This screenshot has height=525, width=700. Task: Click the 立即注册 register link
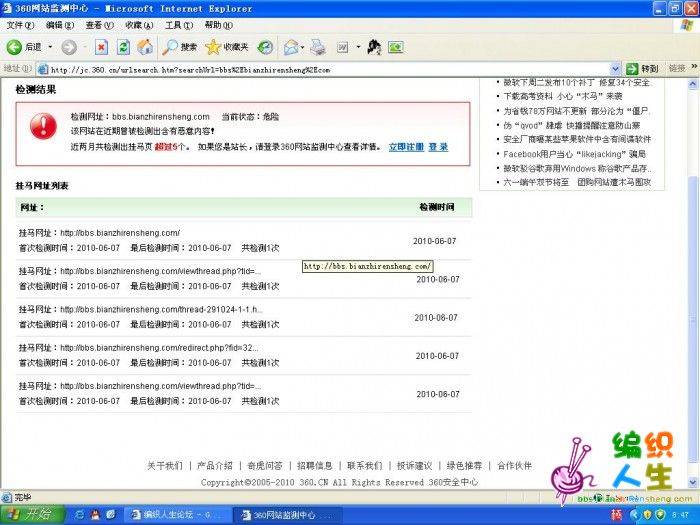[x=406, y=147]
